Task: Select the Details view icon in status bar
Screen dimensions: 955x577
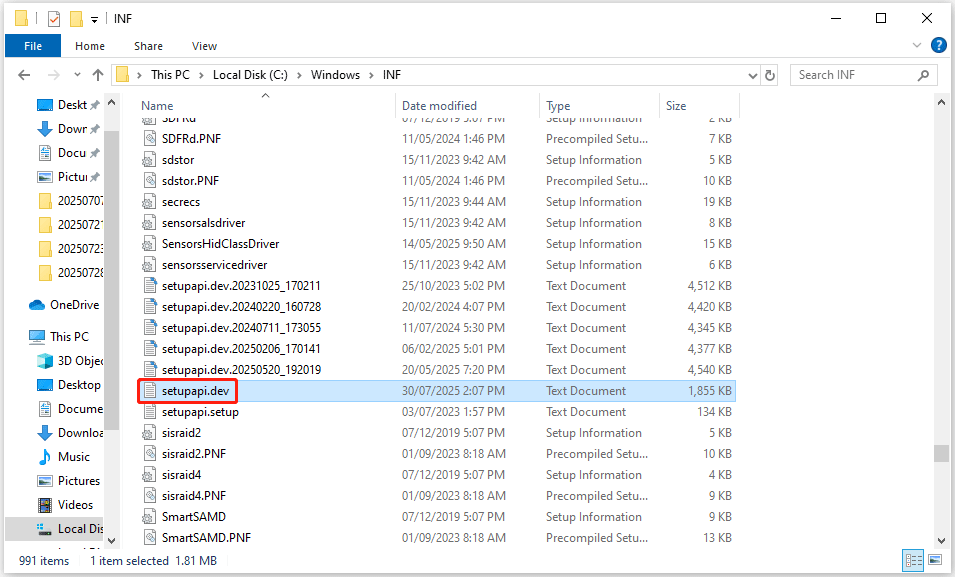Action: (x=913, y=560)
